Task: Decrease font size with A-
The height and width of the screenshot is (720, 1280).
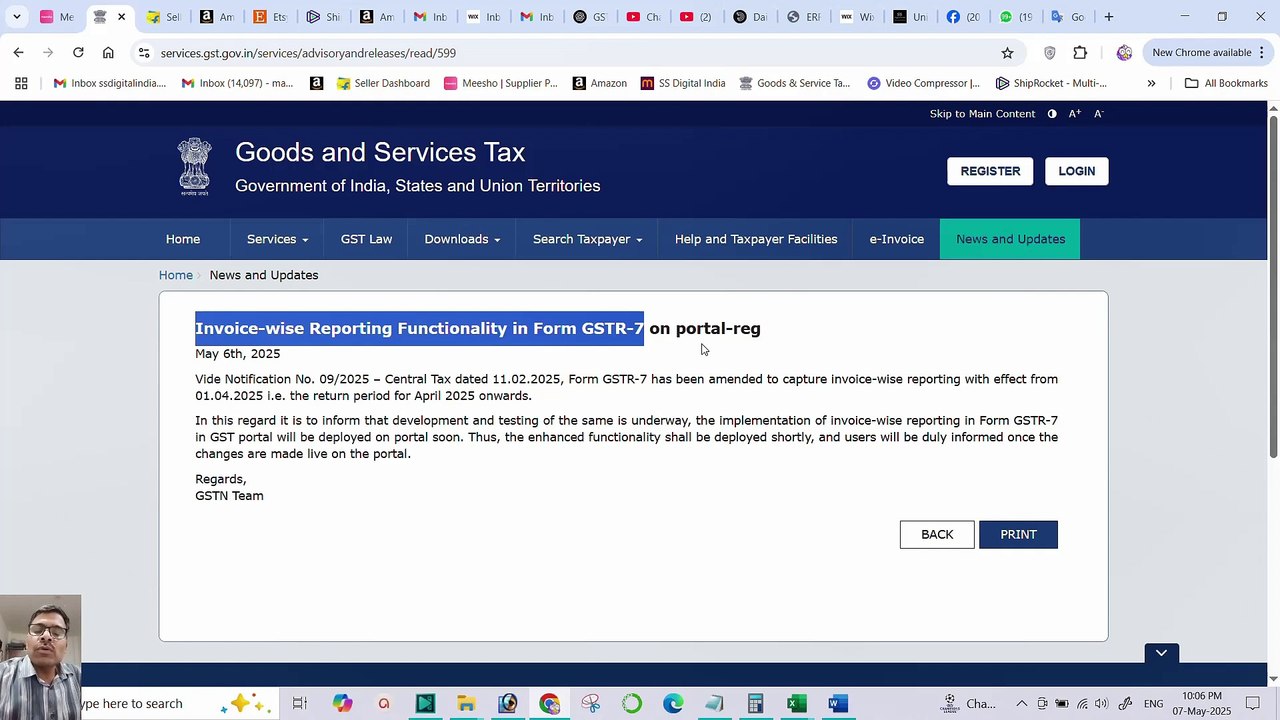Action: click(x=1098, y=114)
